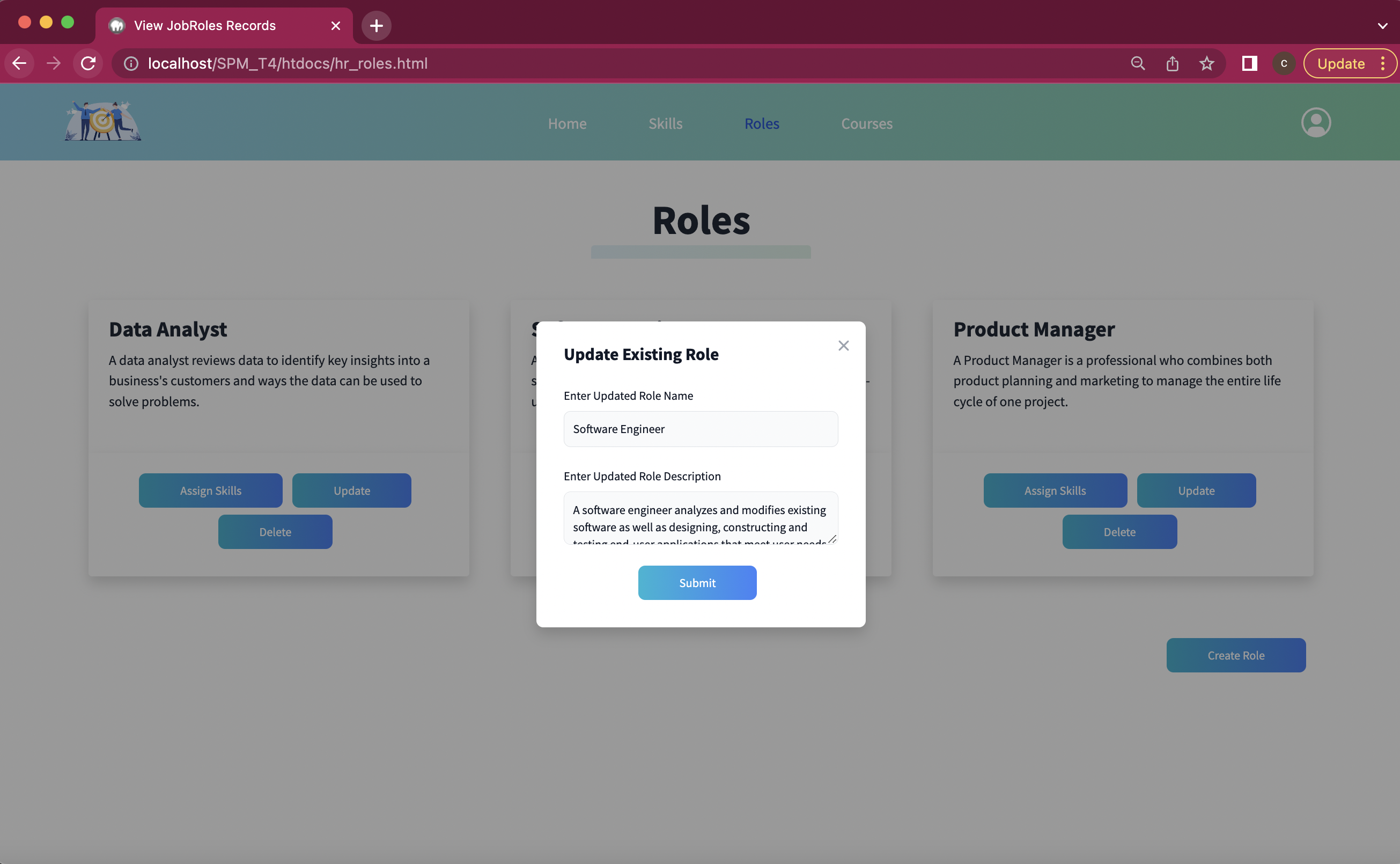Screen dimensions: 1400x864
Task: Reload the page using the refresh icon
Action: tap(88, 63)
